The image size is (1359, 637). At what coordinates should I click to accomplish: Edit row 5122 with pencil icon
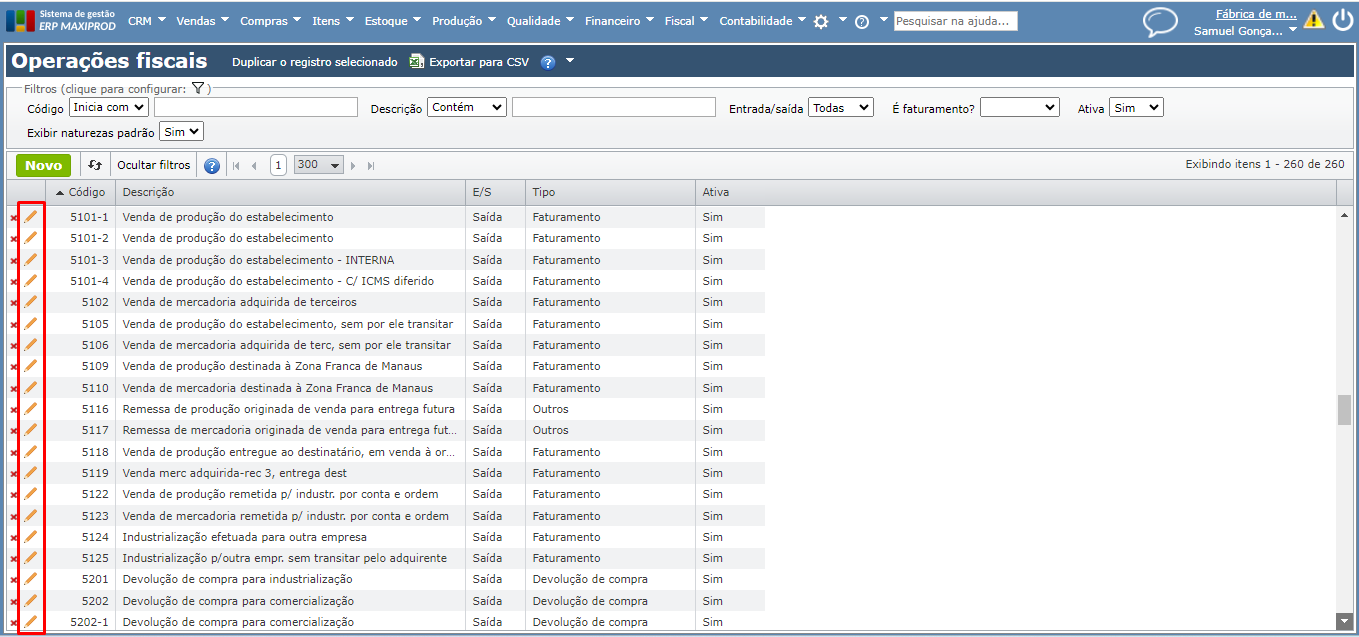pyautogui.click(x=31, y=494)
